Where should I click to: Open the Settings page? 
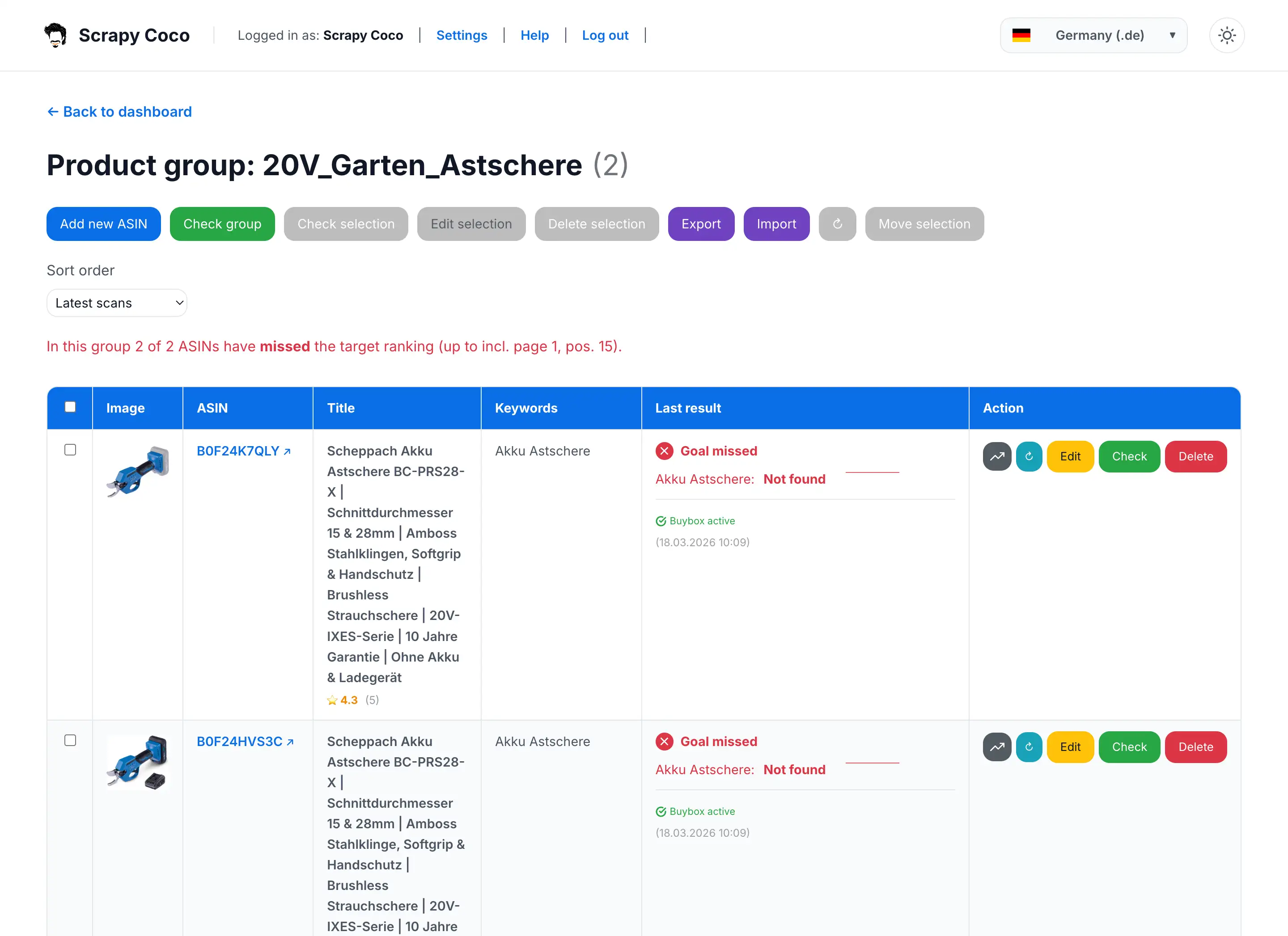(x=462, y=35)
